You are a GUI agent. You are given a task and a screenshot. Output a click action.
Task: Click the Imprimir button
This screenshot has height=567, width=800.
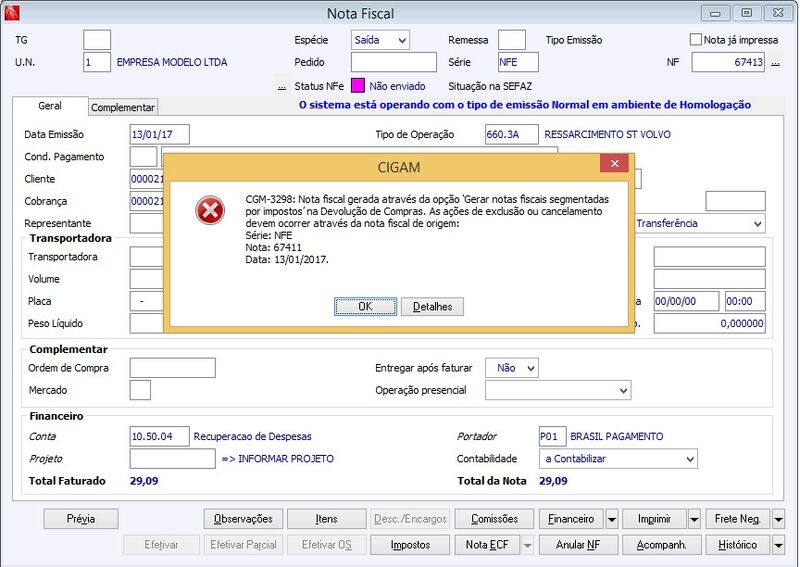pos(654,519)
